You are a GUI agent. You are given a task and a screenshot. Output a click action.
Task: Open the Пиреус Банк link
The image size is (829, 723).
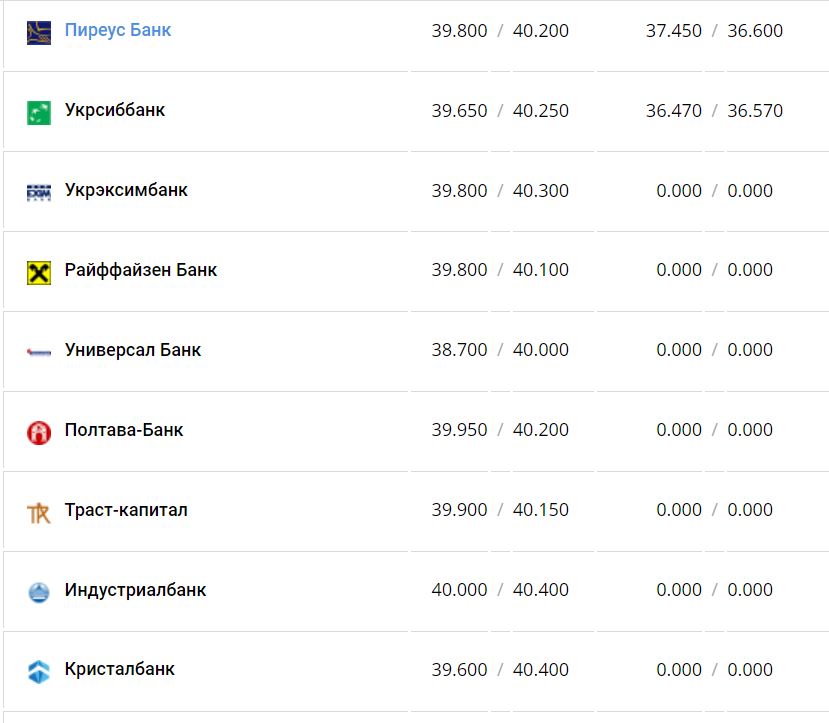(x=118, y=30)
